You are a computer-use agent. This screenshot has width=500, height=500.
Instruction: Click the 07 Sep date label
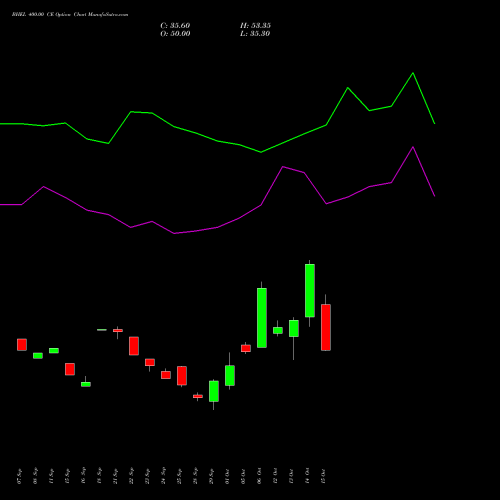coord(19,476)
